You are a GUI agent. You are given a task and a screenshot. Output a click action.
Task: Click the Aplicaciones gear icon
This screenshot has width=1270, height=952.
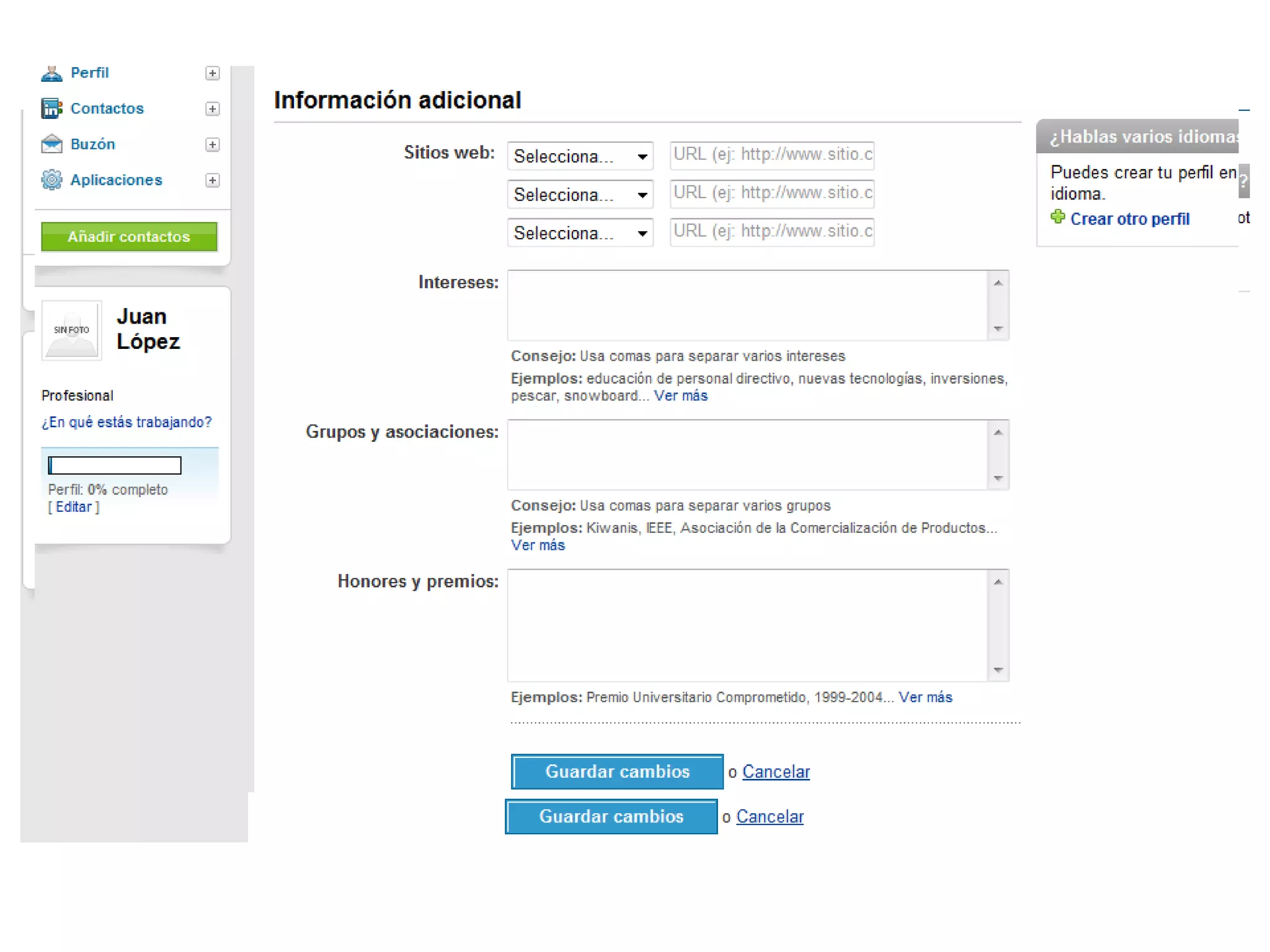pos(51,180)
